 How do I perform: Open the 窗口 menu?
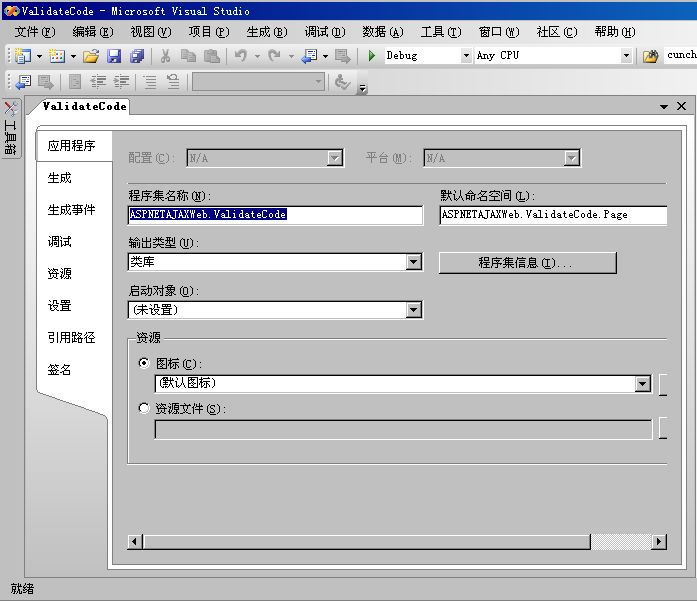pyautogui.click(x=499, y=32)
